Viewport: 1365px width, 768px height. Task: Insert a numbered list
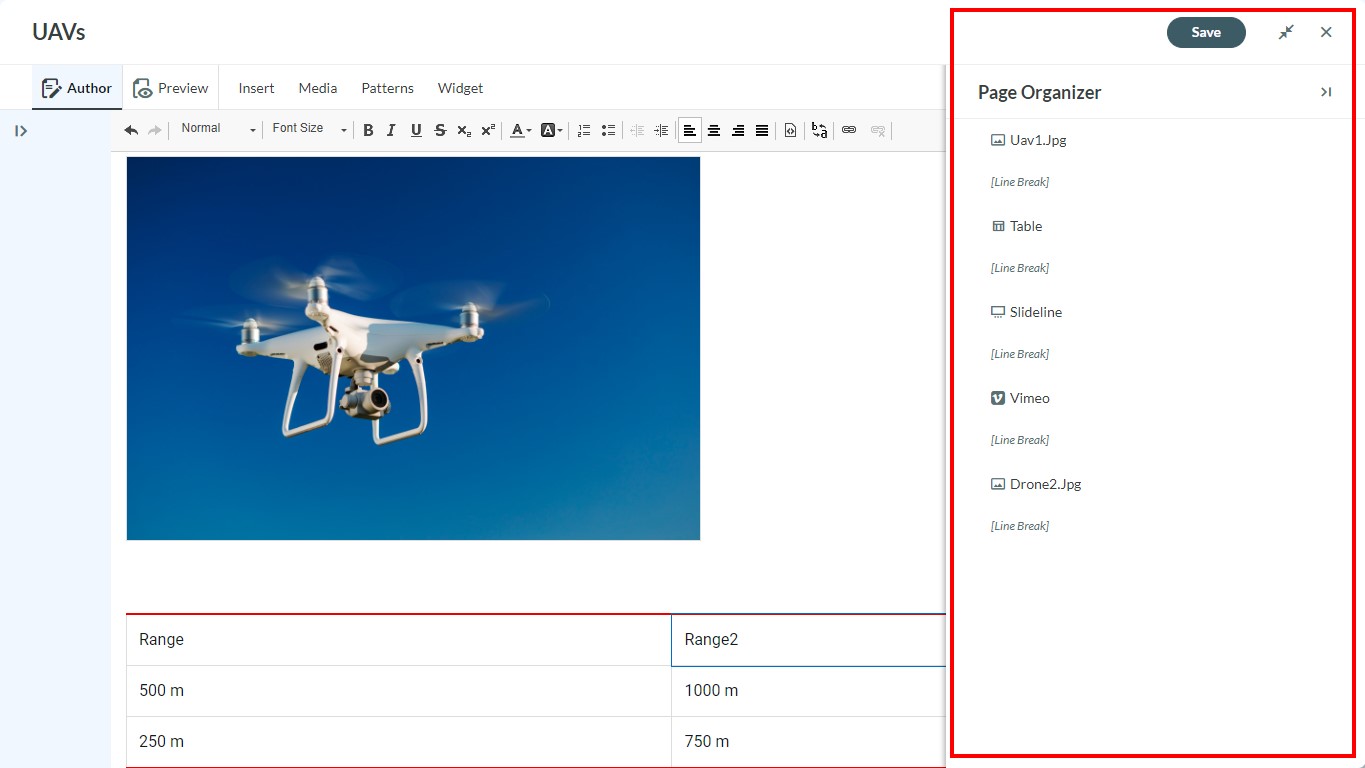pyautogui.click(x=584, y=130)
